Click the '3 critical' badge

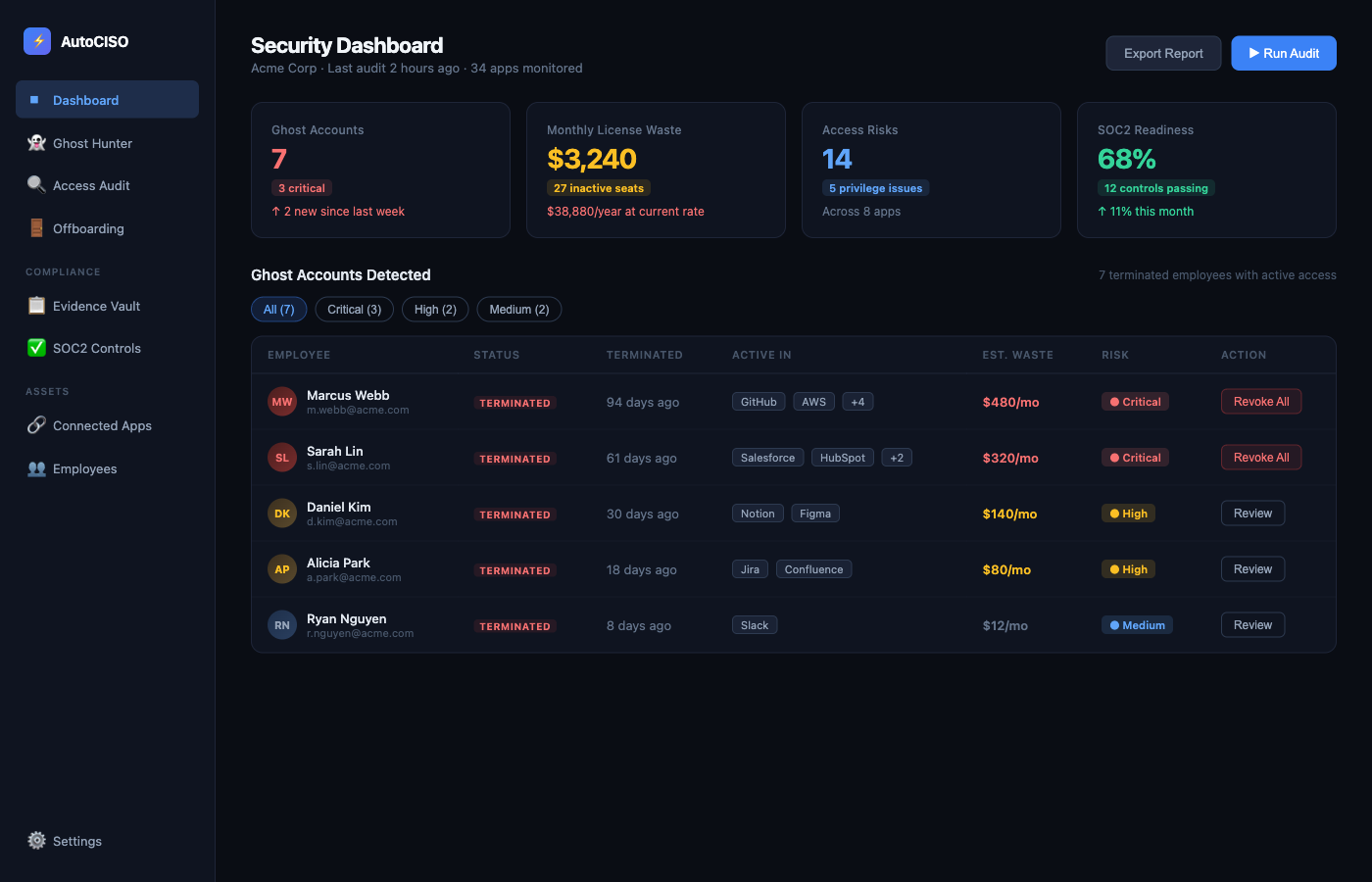pyautogui.click(x=302, y=188)
